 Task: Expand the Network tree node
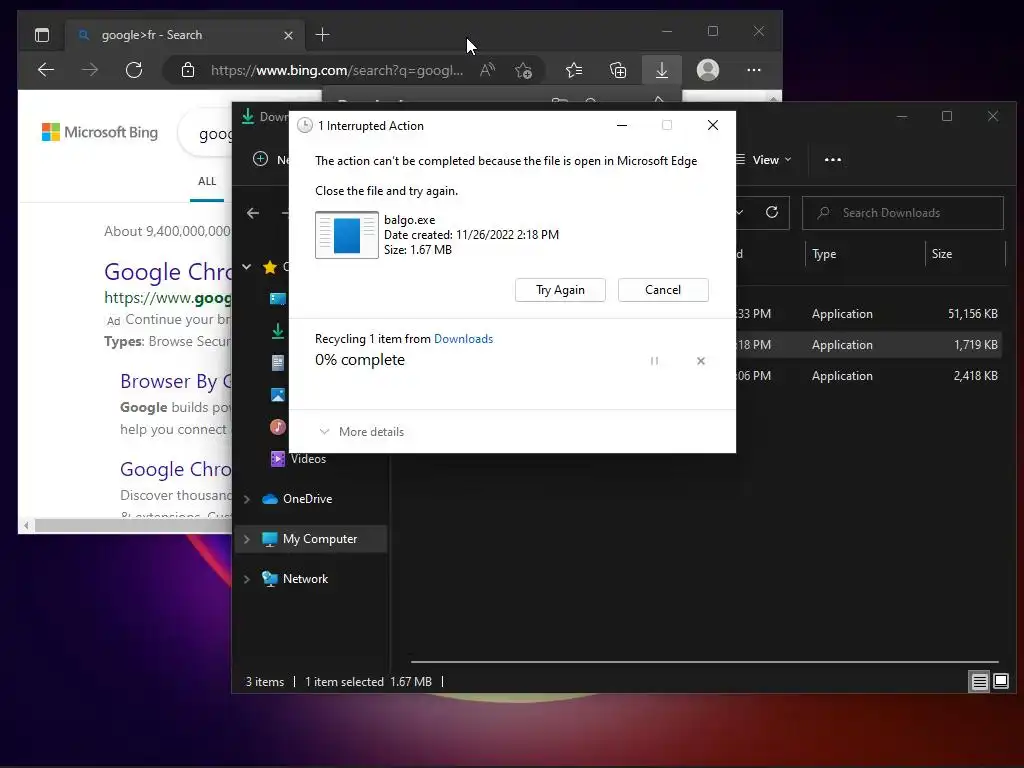[x=247, y=579]
